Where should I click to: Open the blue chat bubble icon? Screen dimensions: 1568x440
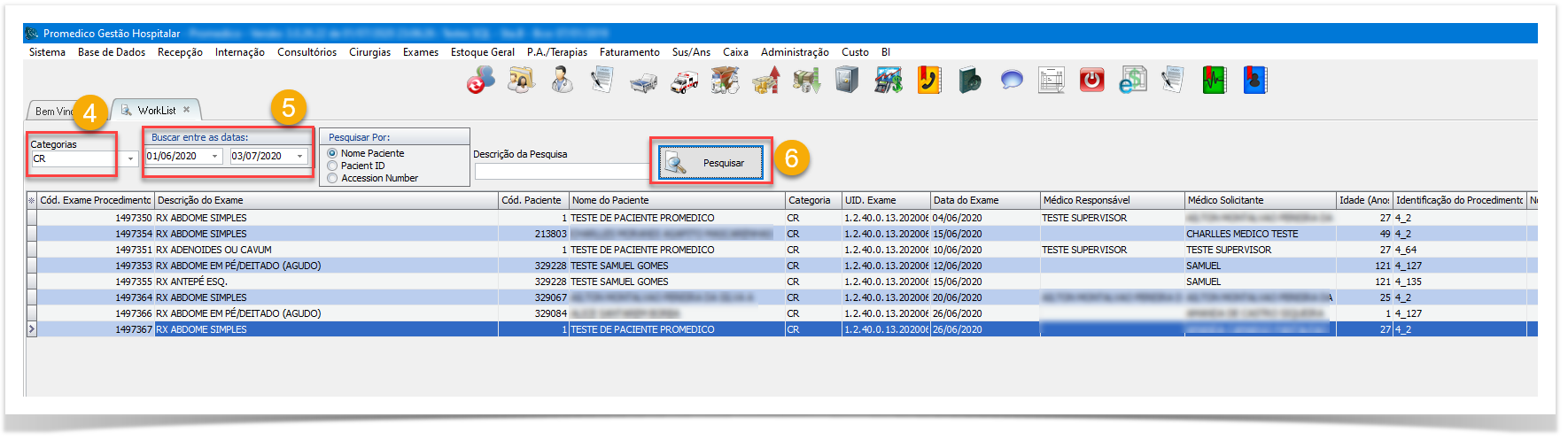[x=1011, y=81]
